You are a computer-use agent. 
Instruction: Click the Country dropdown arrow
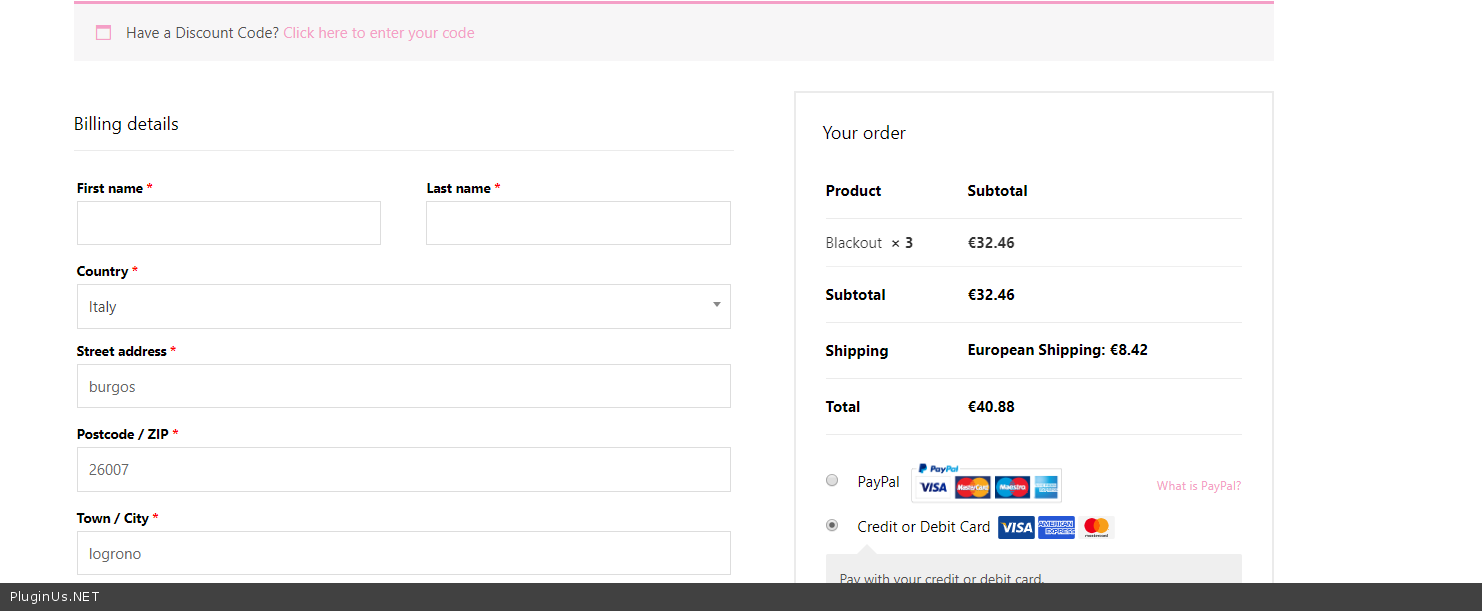point(717,305)
